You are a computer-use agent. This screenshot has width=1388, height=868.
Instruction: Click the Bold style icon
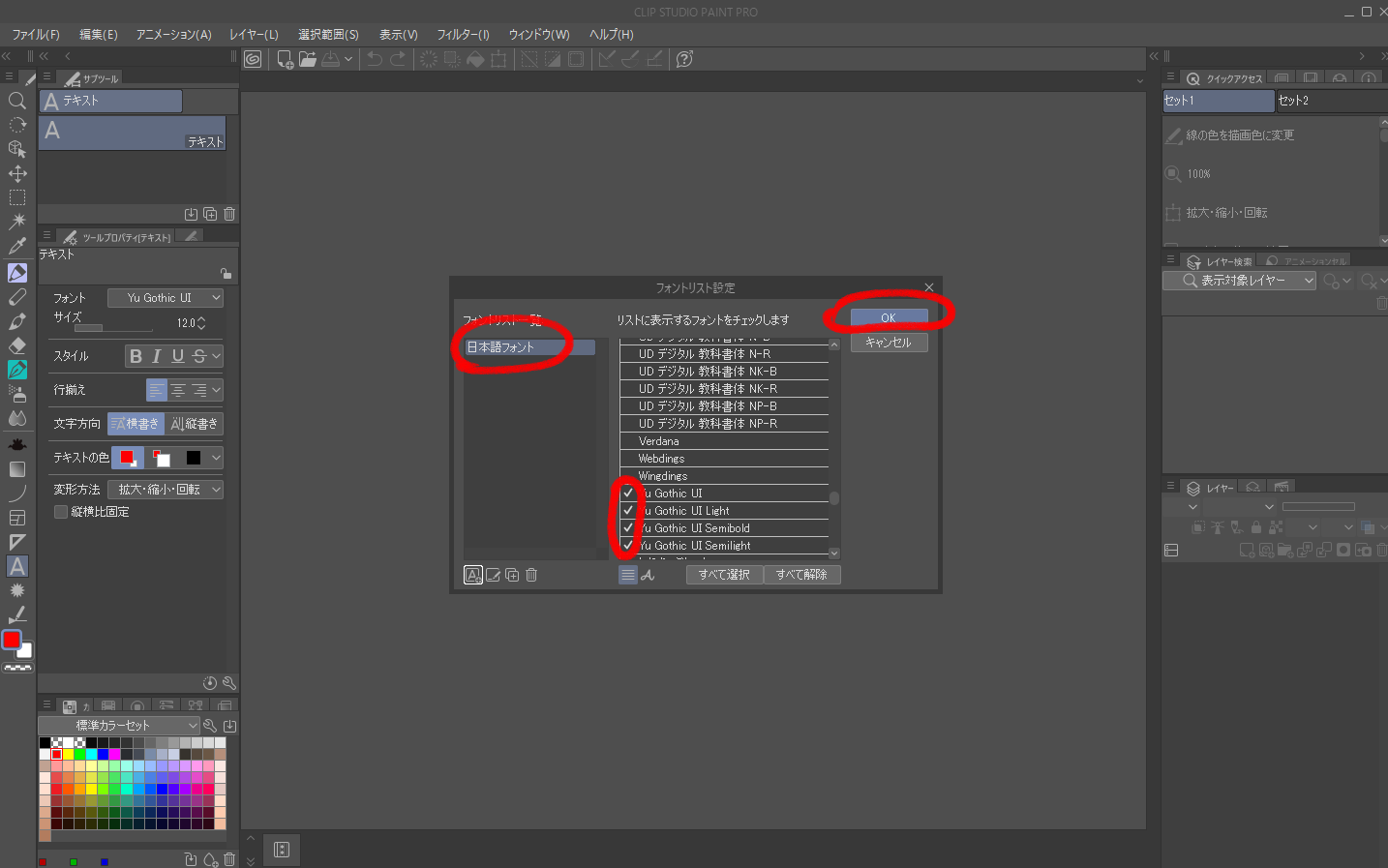click(136, 356)
